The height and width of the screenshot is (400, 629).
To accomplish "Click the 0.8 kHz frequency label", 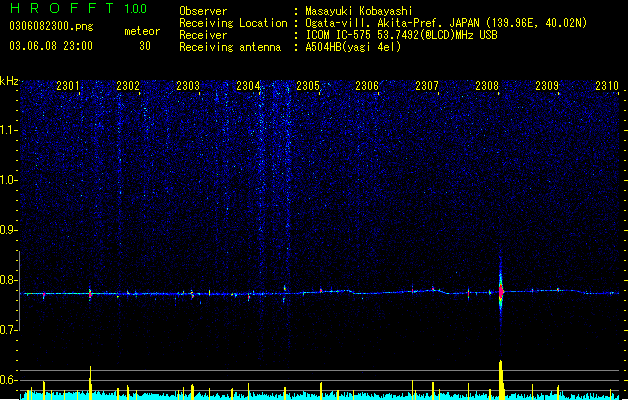I will 9,280.
